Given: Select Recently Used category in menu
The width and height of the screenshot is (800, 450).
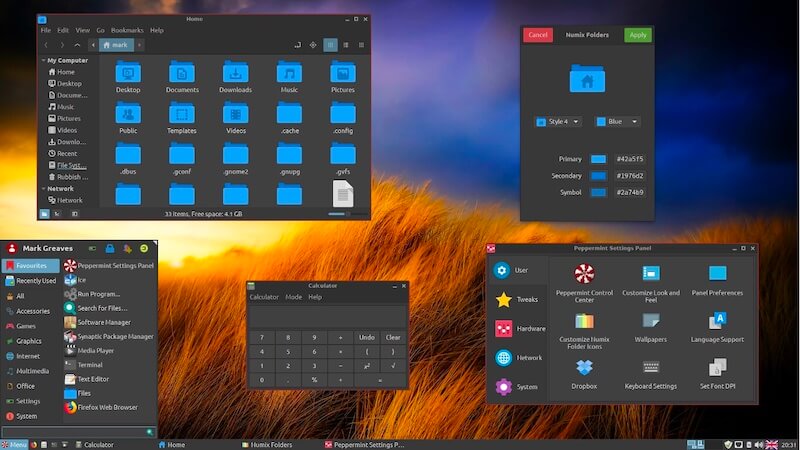Looking at the screenshot, I should click(x=31, y=281).
